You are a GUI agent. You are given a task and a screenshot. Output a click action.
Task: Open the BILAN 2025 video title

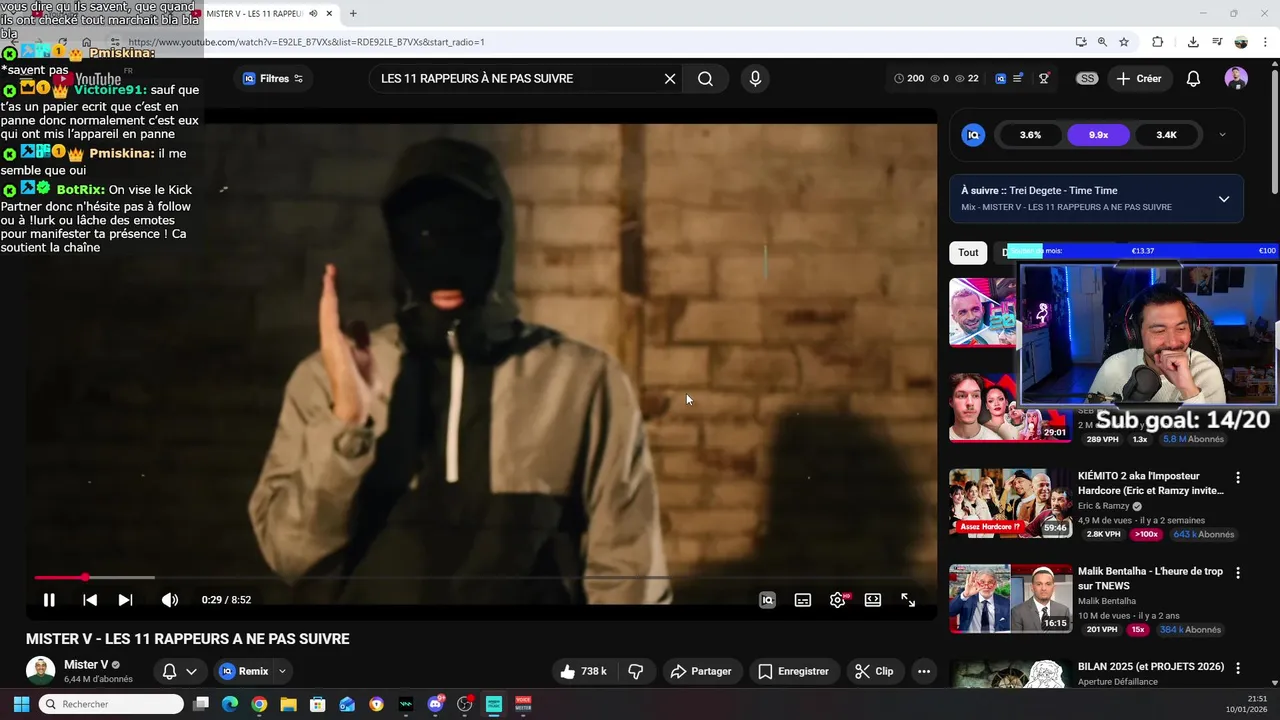(x=1151, y=667)
